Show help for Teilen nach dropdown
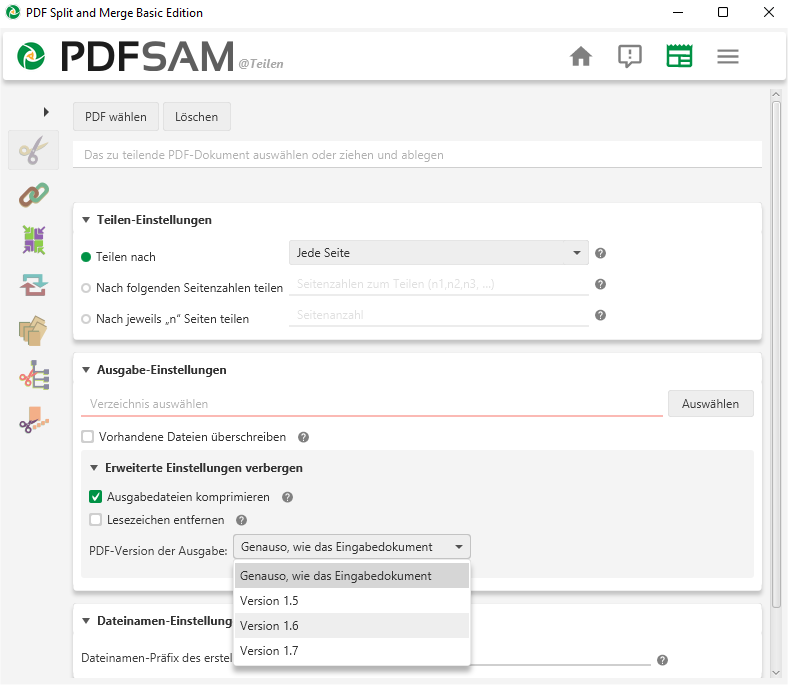Screen dimensions: 788x685 click(600, 253)
